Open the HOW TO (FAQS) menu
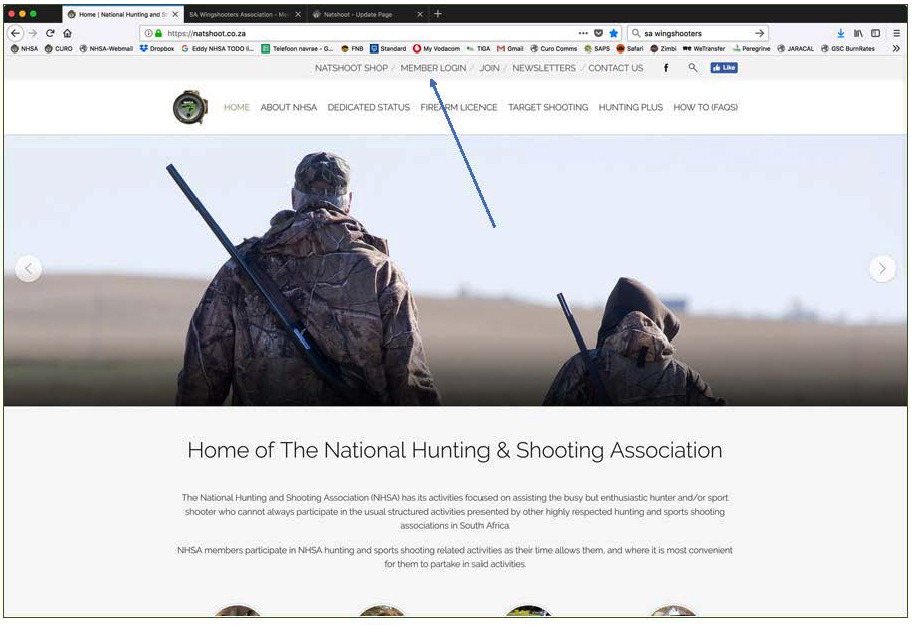This screenshot has width=914, height=625. tap(705, 107)
